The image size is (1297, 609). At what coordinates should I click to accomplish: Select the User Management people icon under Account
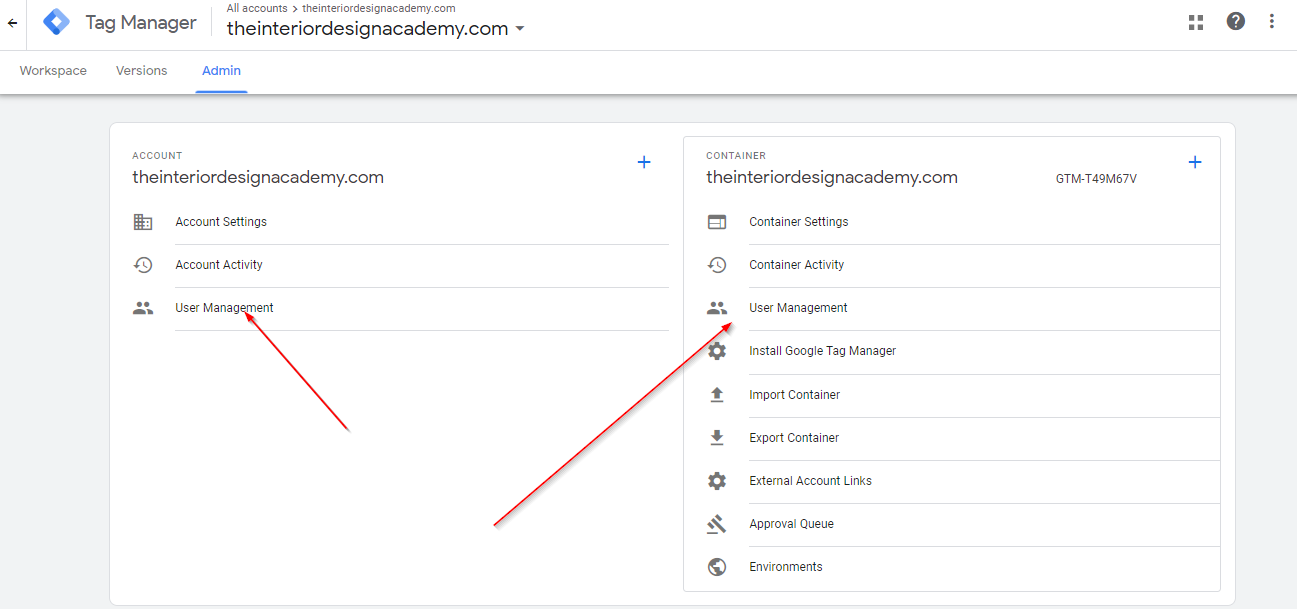143,307
